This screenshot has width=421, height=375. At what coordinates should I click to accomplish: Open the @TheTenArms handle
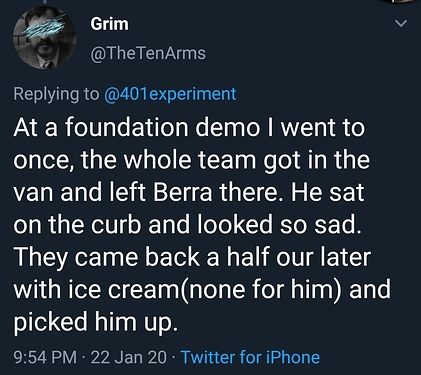[148, 53]
